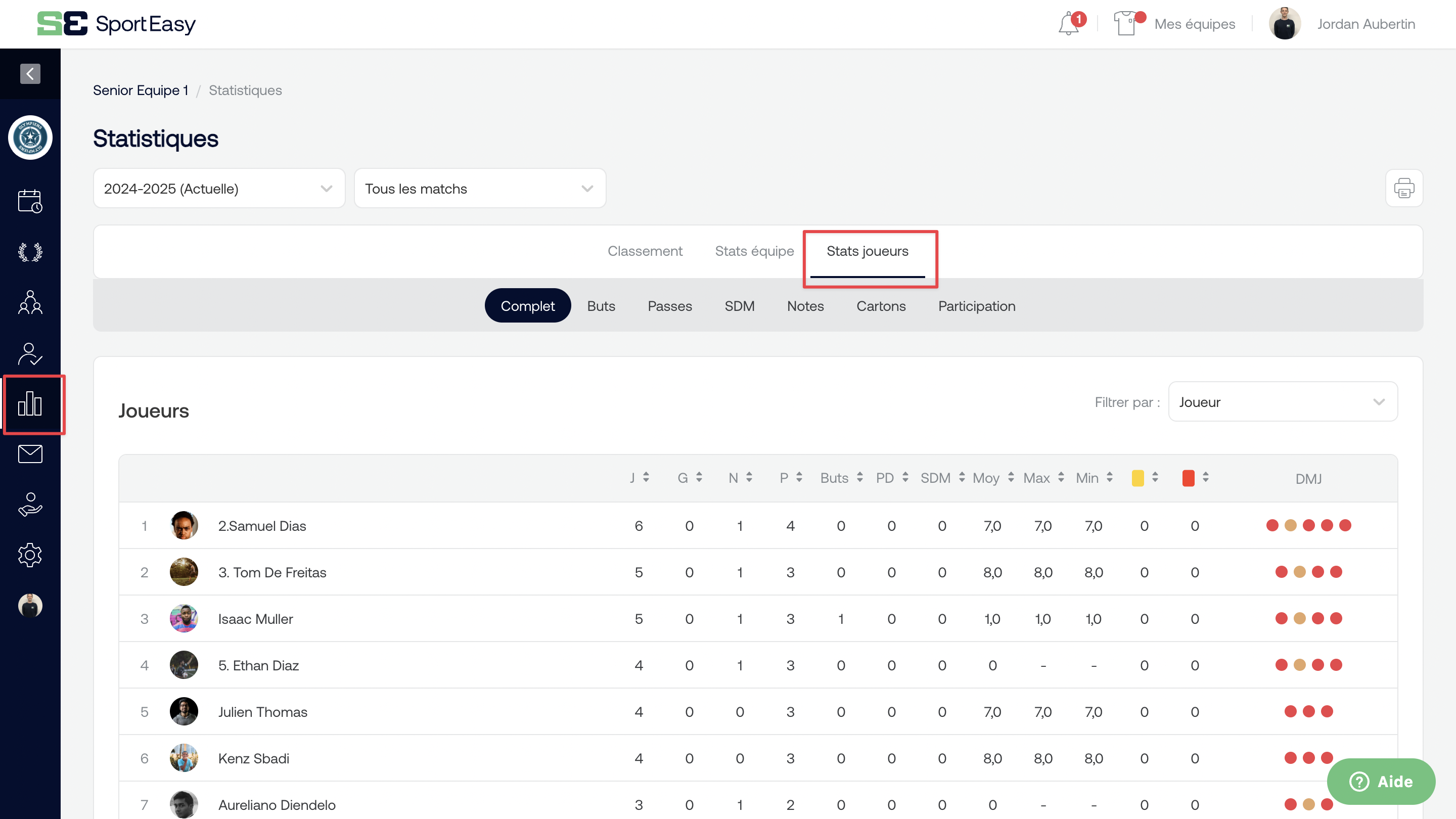Open Jordan Aubertin user menu
Viewport: 1456px width, 819px height.
click(1366, 24)
